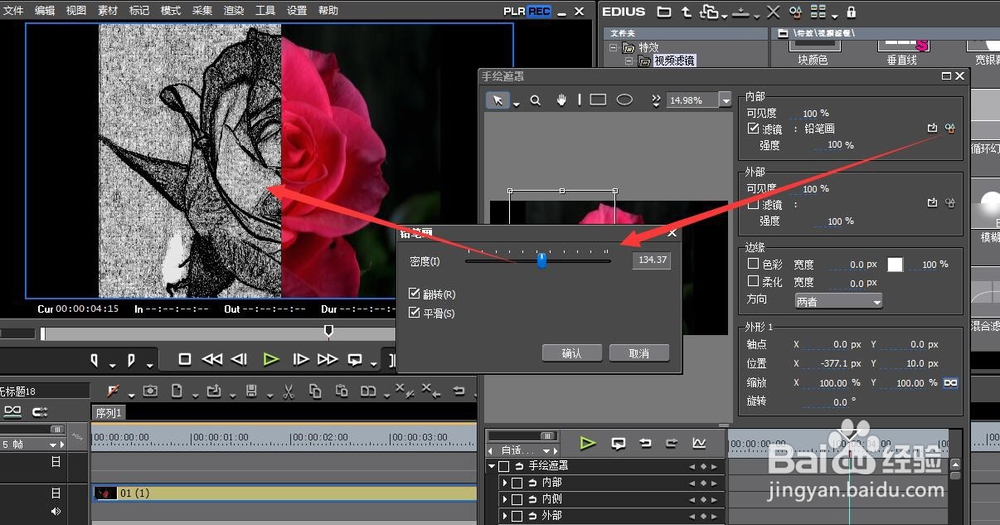Open selection tool dropdown arrow in mask toolbar

[x=516, y=103]
